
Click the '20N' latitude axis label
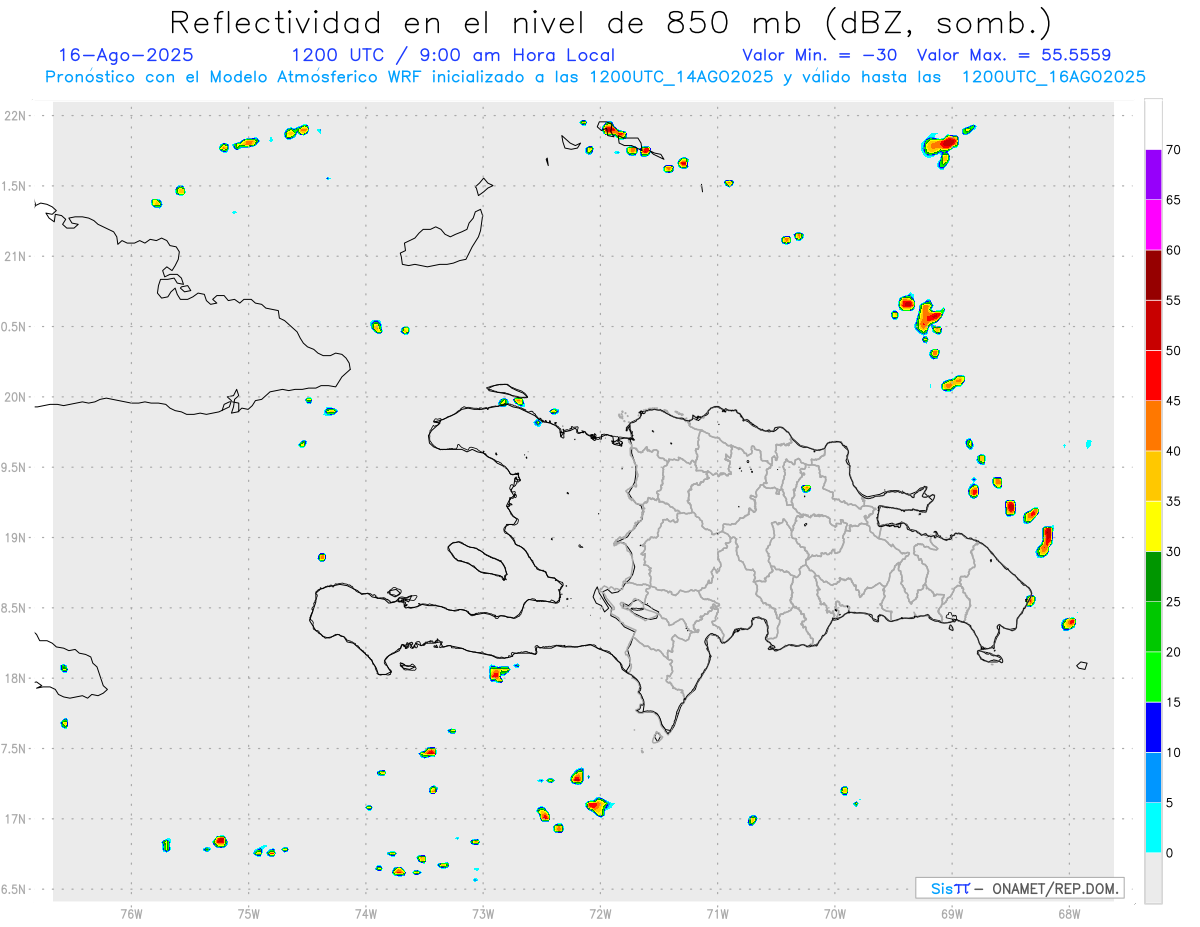[x=16, y=397]
